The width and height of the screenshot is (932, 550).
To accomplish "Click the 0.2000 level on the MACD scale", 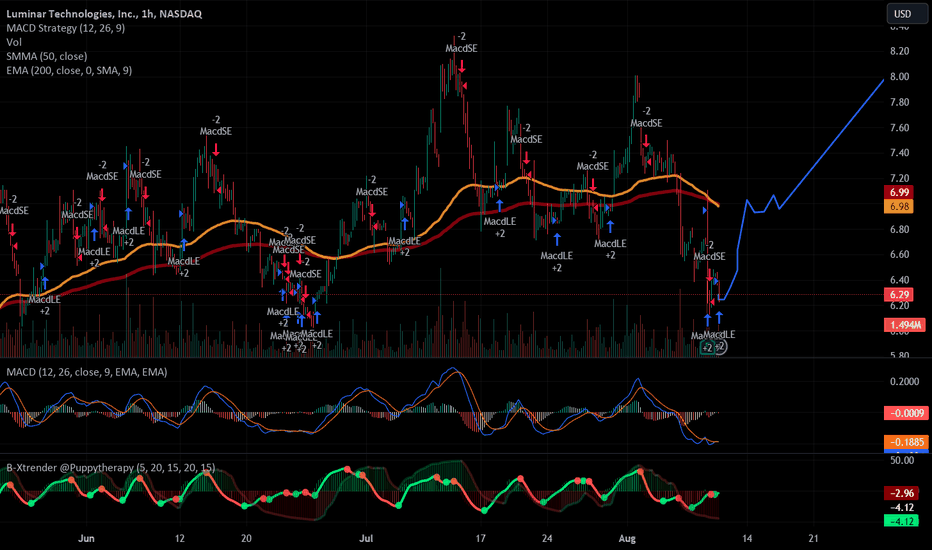I will click(904, 382).
